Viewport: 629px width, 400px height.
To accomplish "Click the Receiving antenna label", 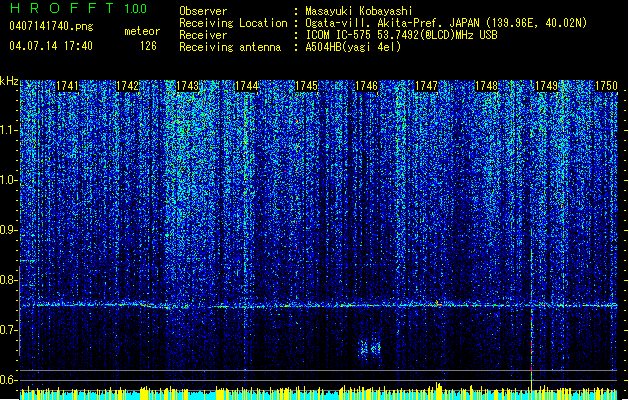I will [230, 47].
